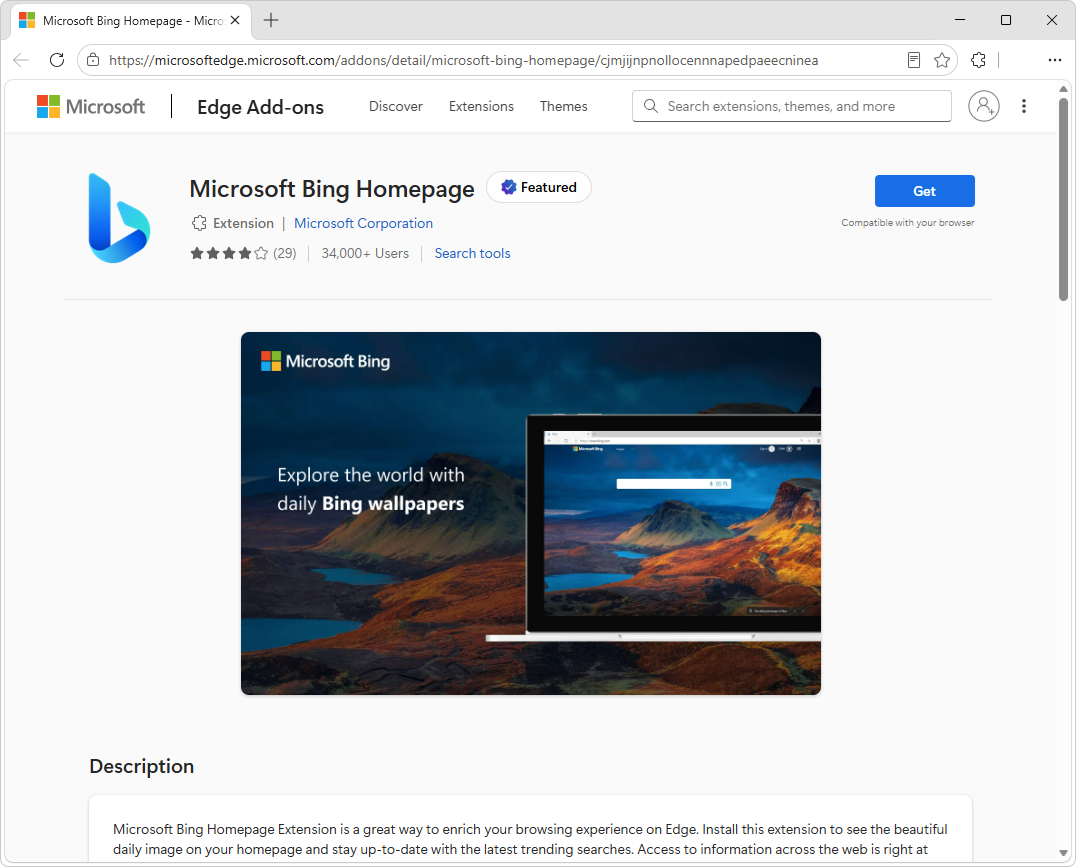Image resolution: width=1076 pixels, height=867 pixels.
Task: Click the search magnifier icon
Action: click(x=651, y=106)
